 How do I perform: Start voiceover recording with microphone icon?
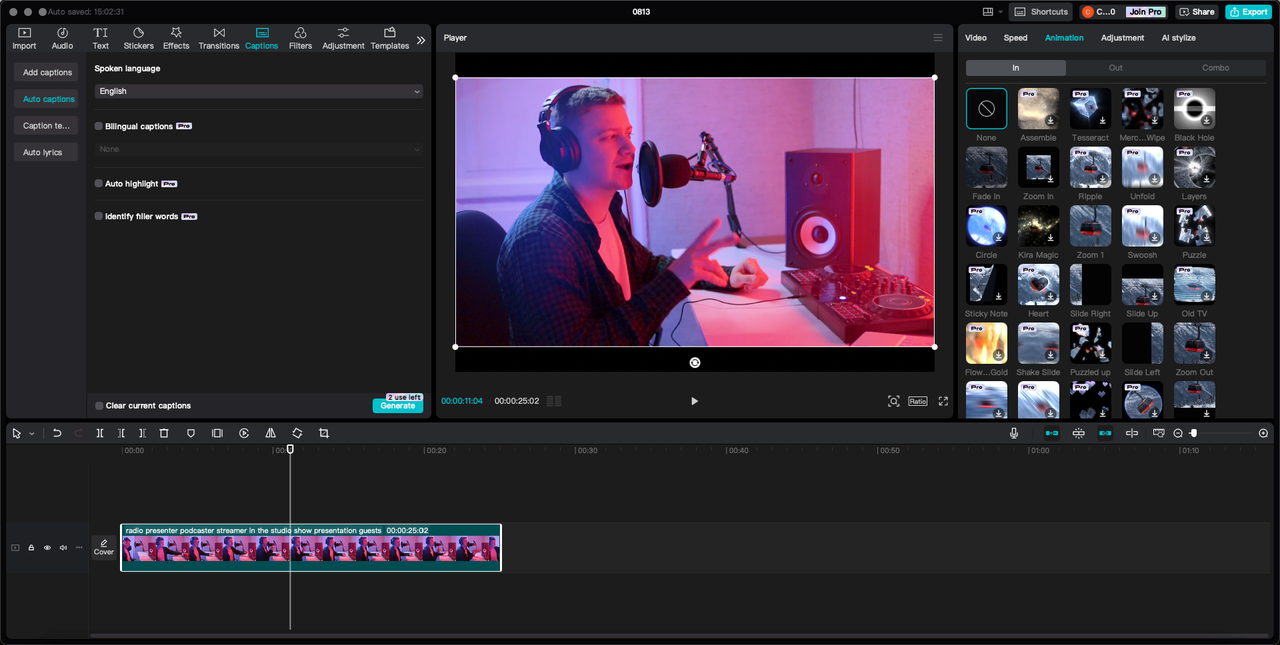[1014, 433]
